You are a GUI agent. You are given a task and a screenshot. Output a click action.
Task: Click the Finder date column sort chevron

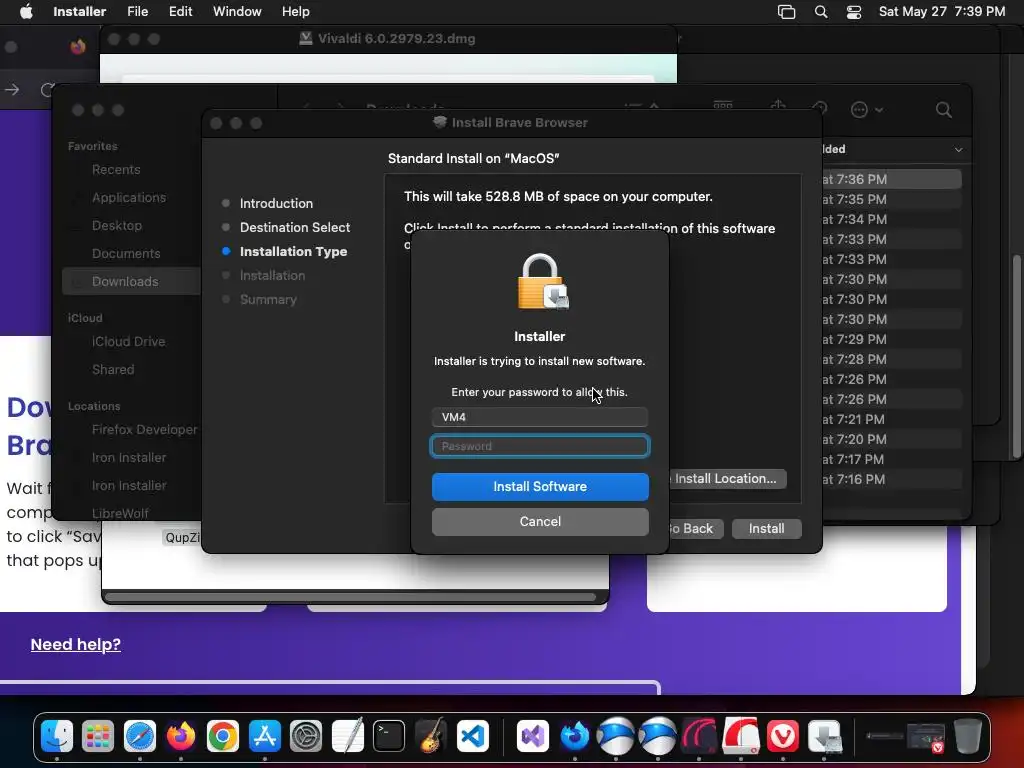point(958,150)
